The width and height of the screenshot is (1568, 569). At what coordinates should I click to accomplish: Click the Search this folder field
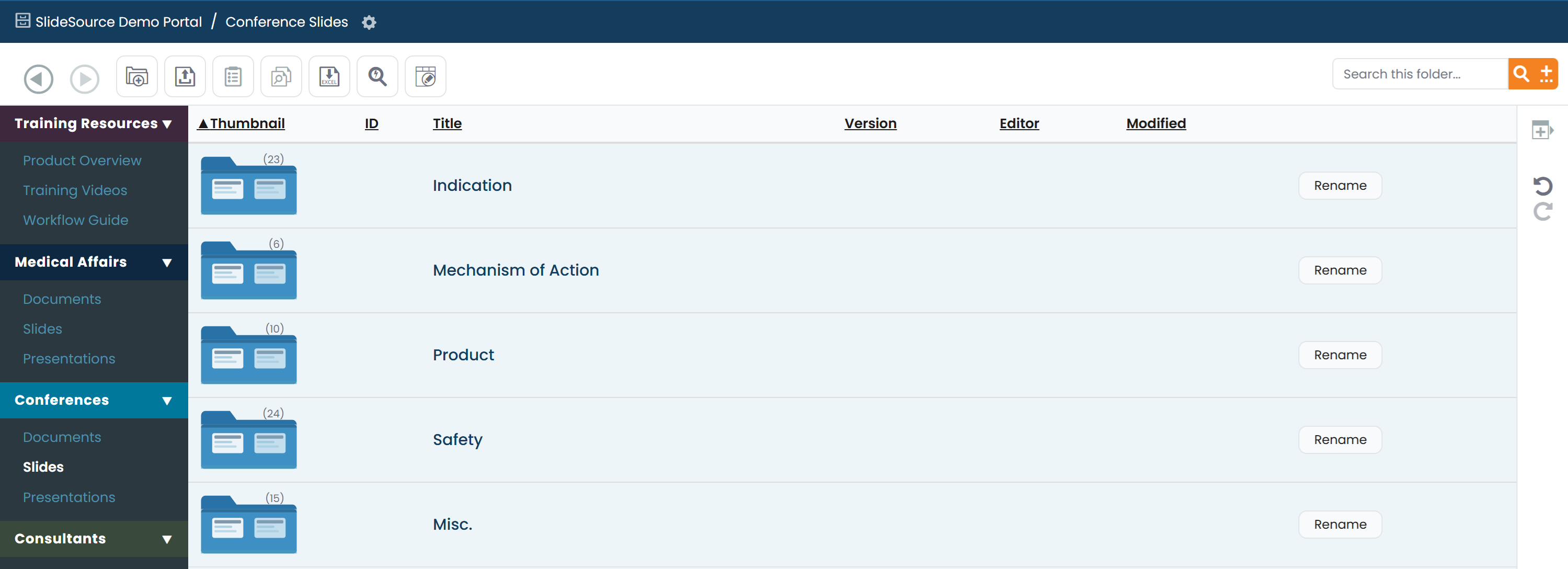pos(1420,74)
